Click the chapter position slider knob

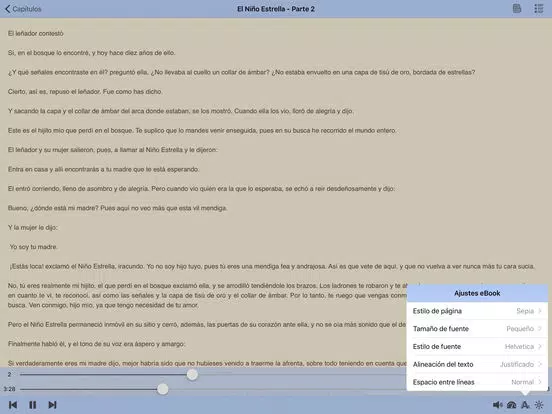click(x=192, y=375)
